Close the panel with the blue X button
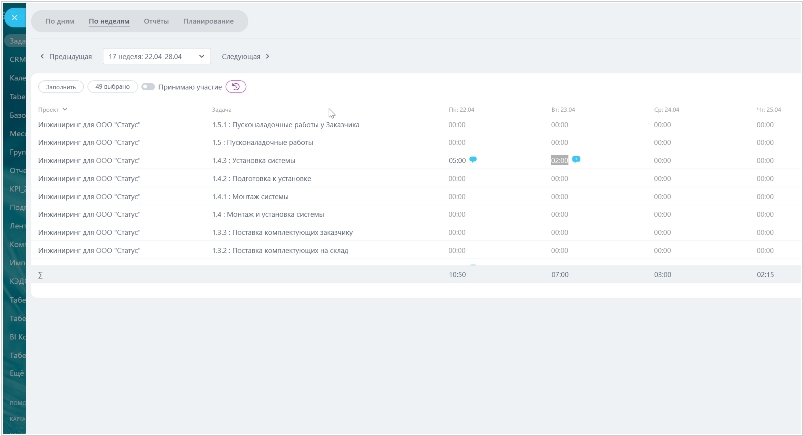Screen dimensions: 803x436 coord(14,17)
